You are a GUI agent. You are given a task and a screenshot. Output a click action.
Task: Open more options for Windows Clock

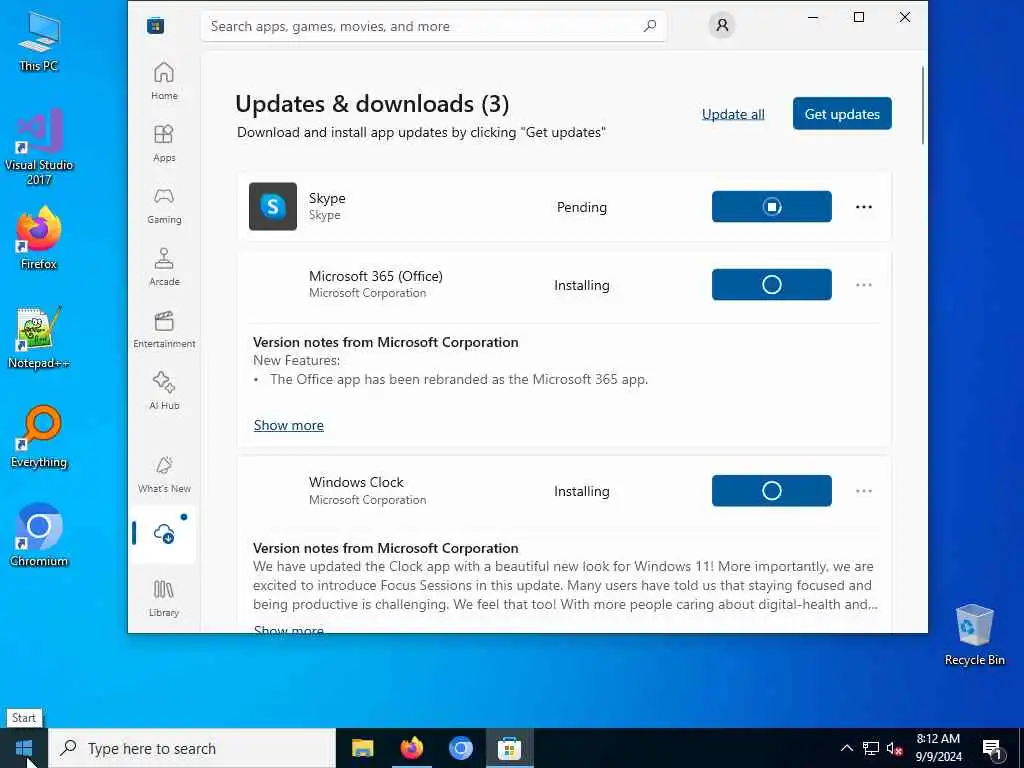tap(863, 490)
